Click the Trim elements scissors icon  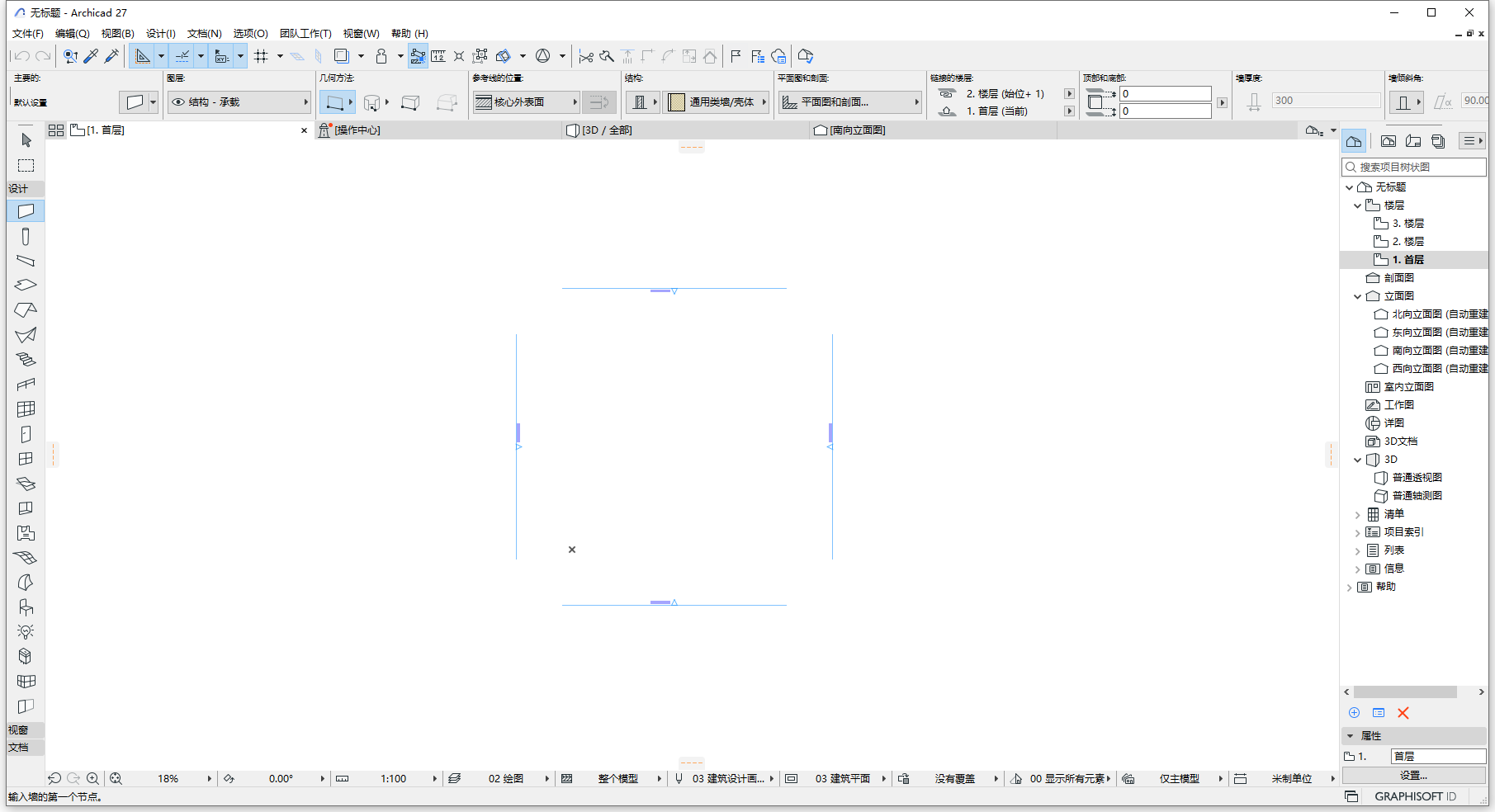pyautogui.click(x=586, y=55)
